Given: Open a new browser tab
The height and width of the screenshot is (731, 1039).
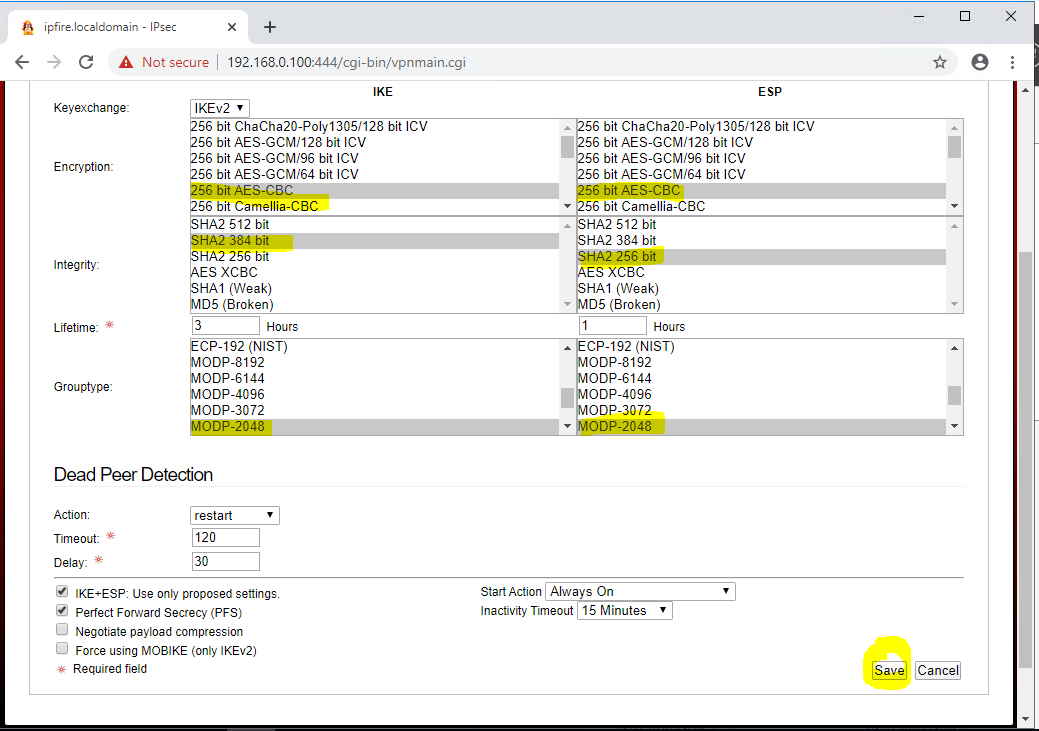Looking at the screenshot, I should (x=269, y=27).
